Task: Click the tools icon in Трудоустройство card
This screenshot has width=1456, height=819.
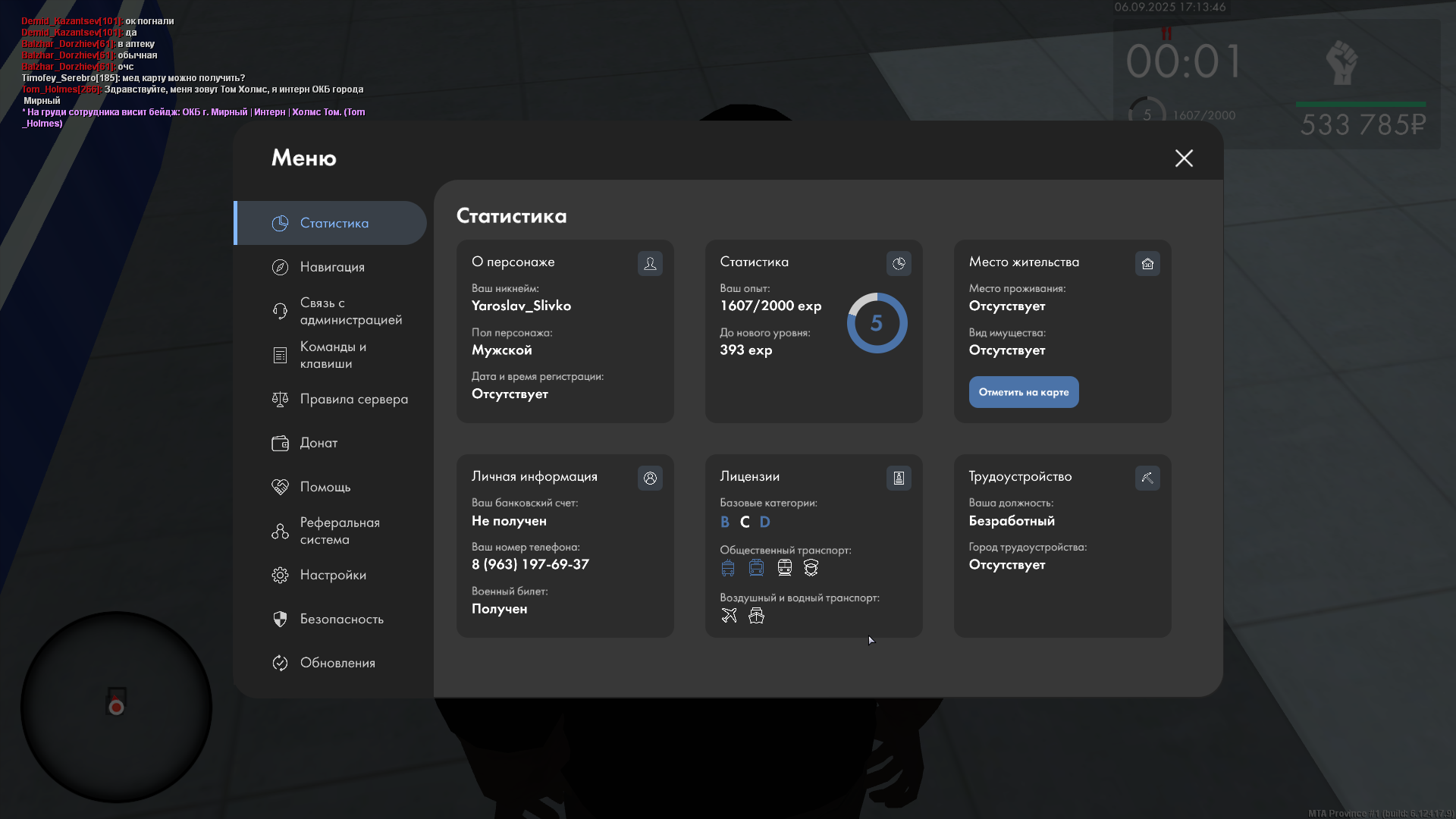Action: point(1147,478)
